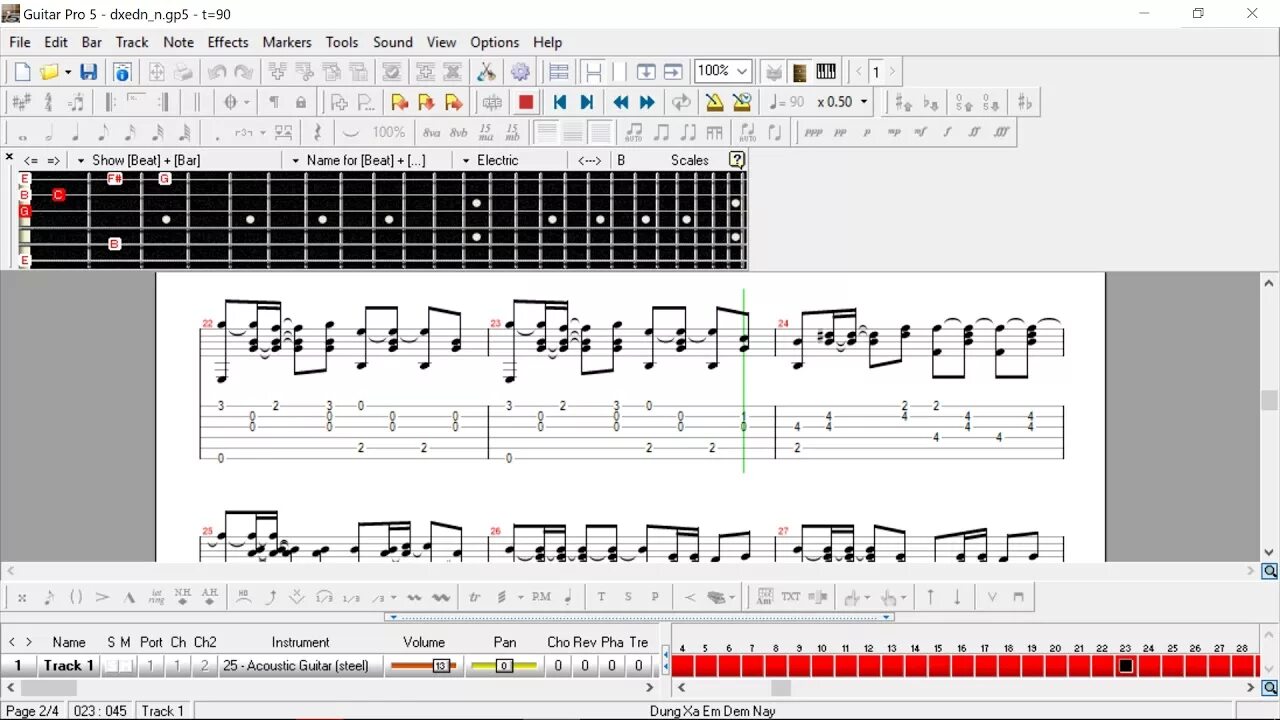Select the quarter note duration
1280x720 pixels.
(75, 132)
